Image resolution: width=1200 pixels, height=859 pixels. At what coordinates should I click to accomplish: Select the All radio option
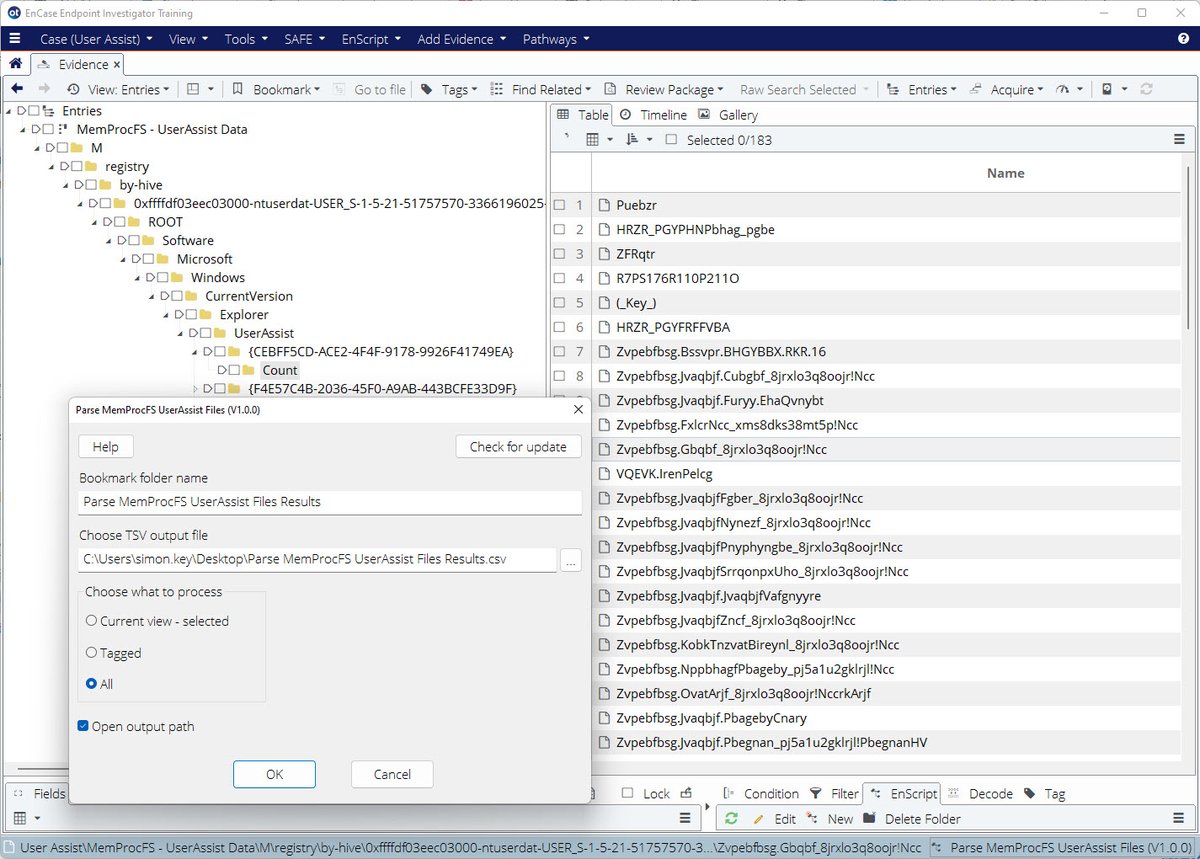[92, 684]
